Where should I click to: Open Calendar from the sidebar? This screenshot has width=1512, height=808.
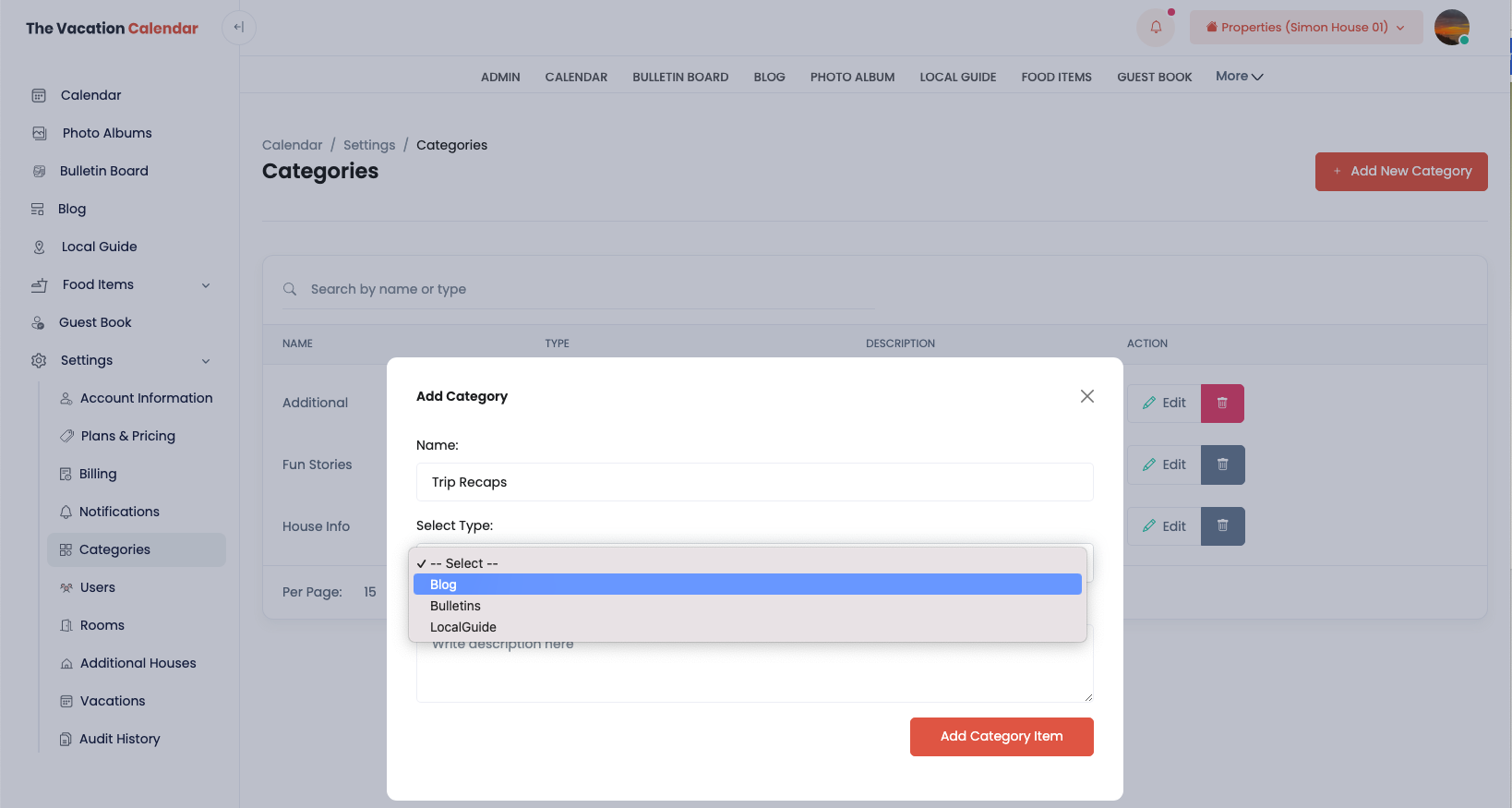pos(90,95)
